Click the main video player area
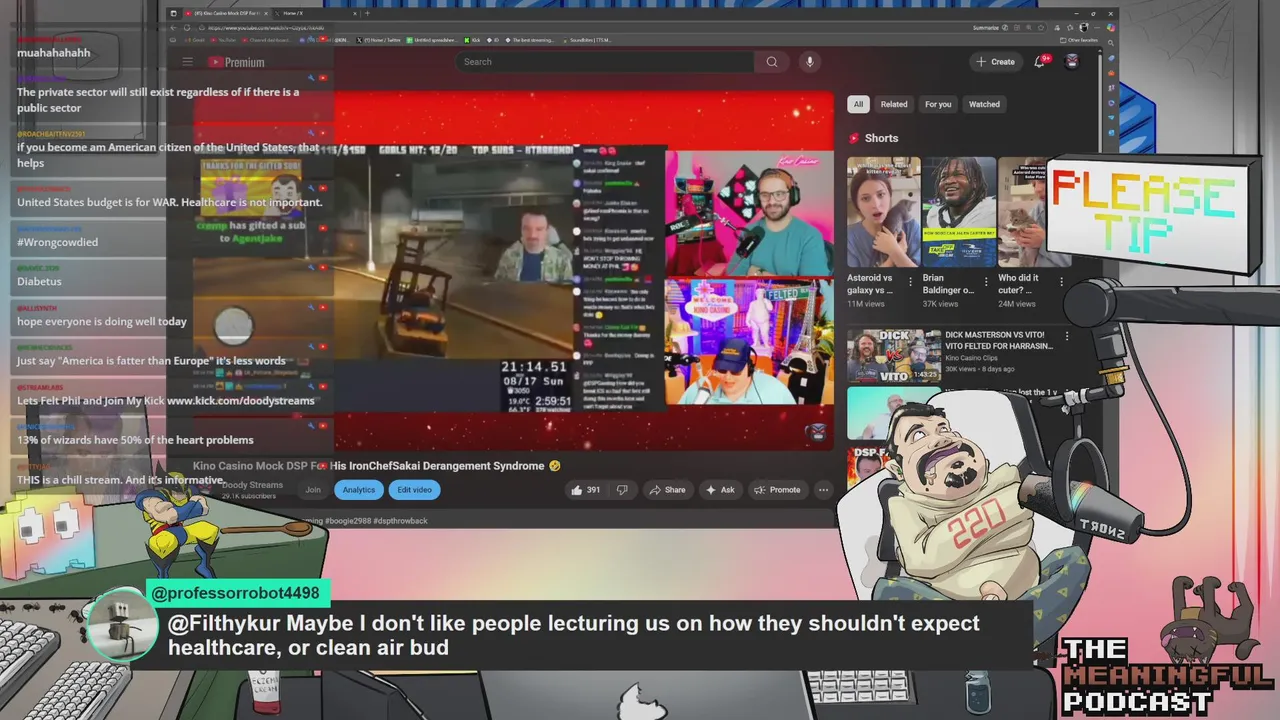Viewport: 1280px width, 720px height. click(x=513, y=270)
